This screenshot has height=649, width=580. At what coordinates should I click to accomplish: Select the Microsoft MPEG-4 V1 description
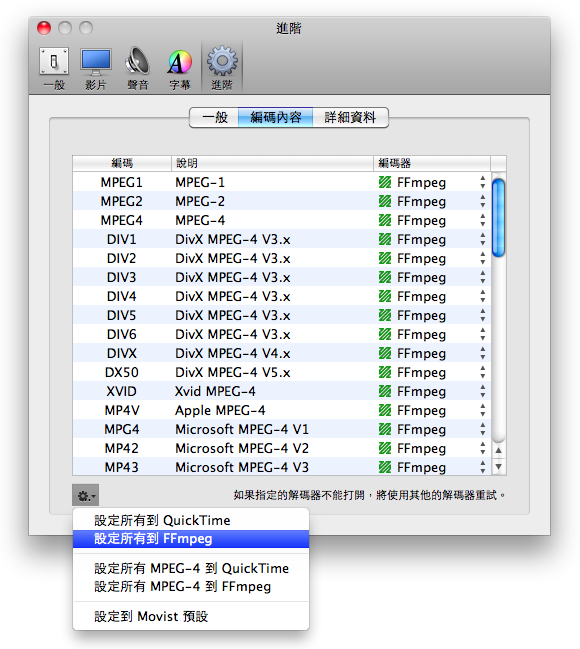242,429
